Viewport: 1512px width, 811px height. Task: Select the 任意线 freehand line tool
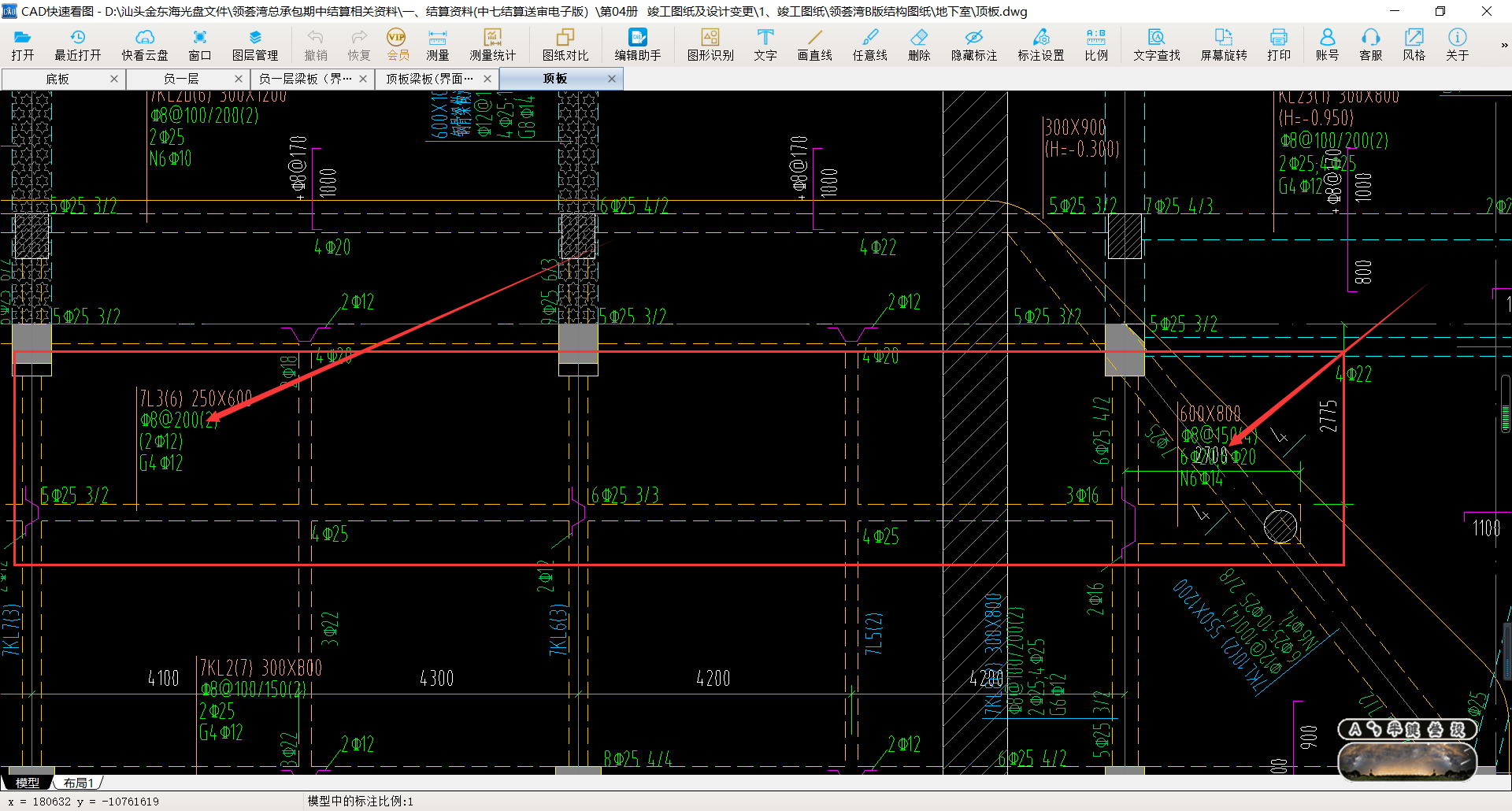(870, 45)
